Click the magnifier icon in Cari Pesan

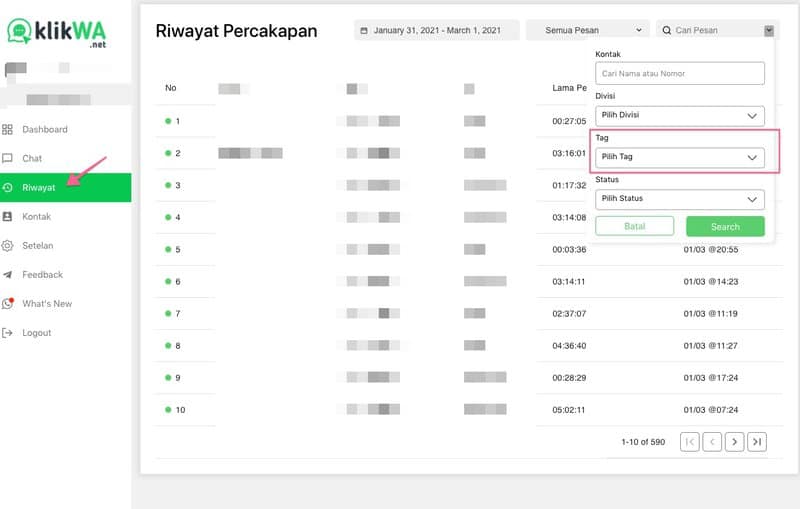coord(666,31)
